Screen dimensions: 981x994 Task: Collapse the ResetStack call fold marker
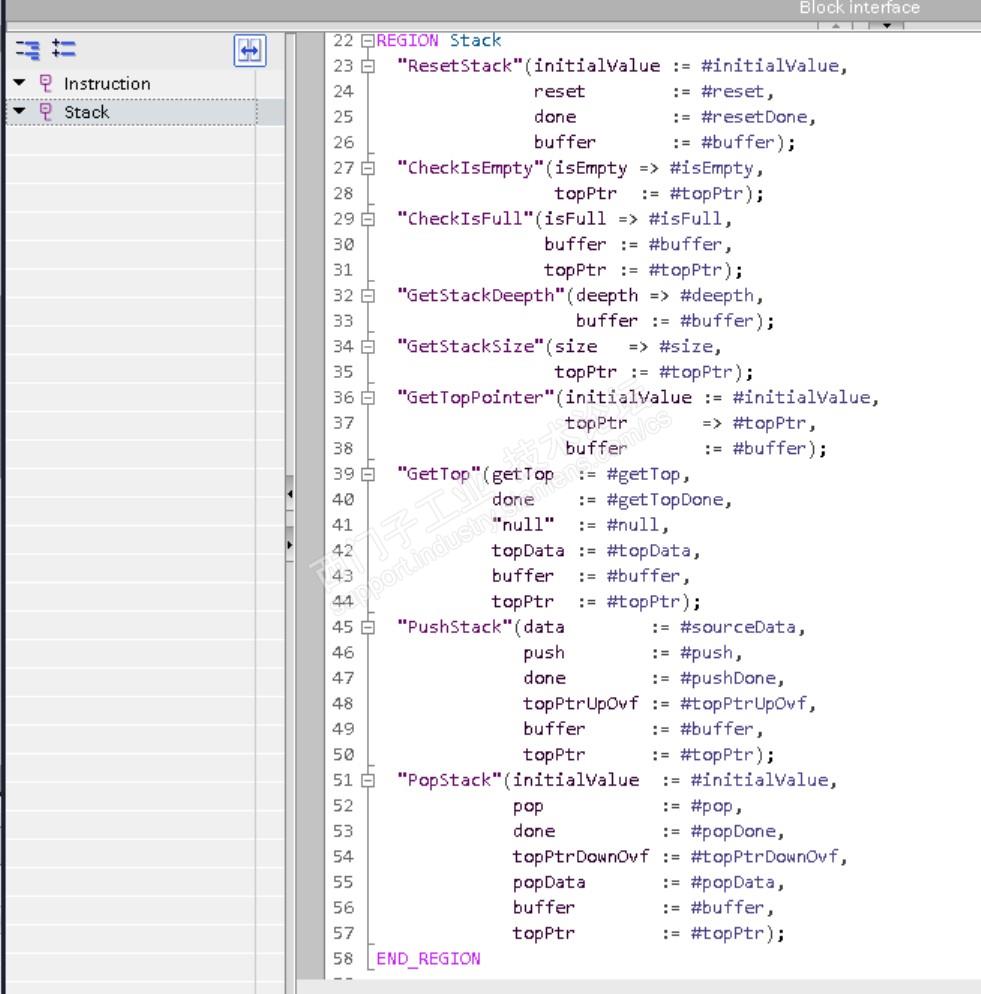coord(368,66)
